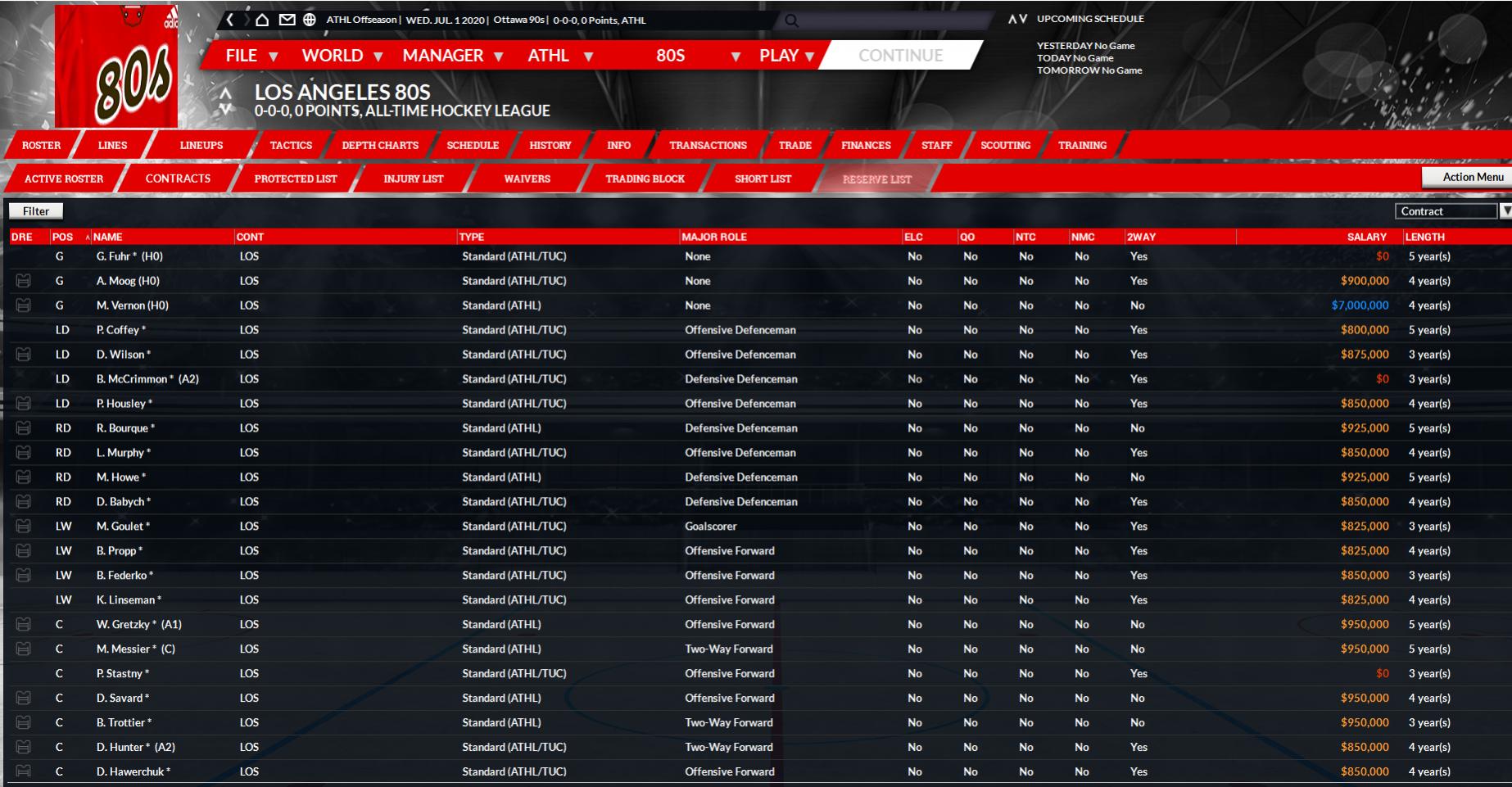Click the CONTINUE button

[x=900, y=56]
